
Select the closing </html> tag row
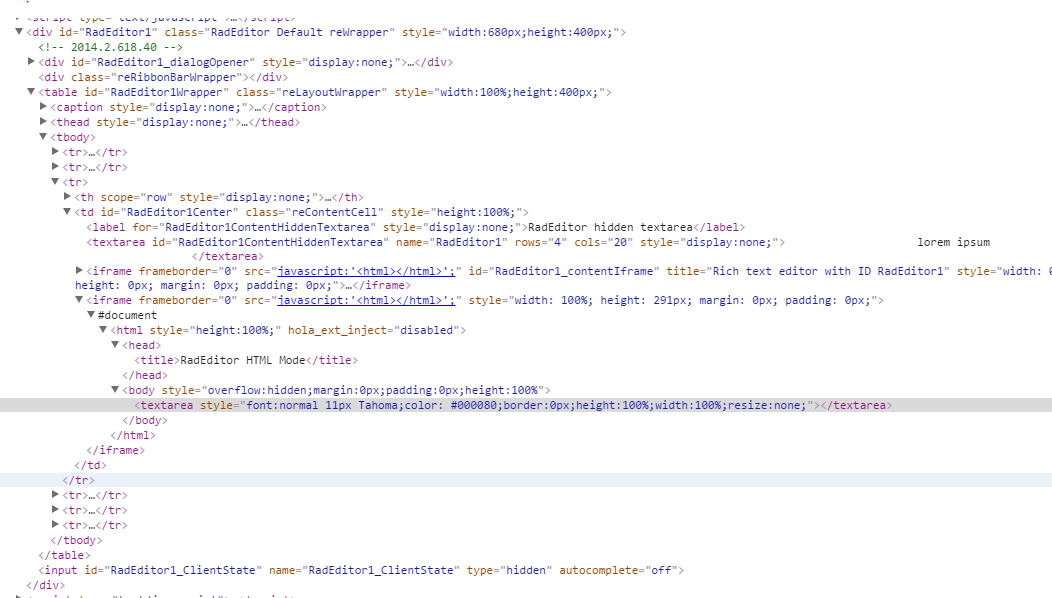pyautogui.click(x=133, y=435)
